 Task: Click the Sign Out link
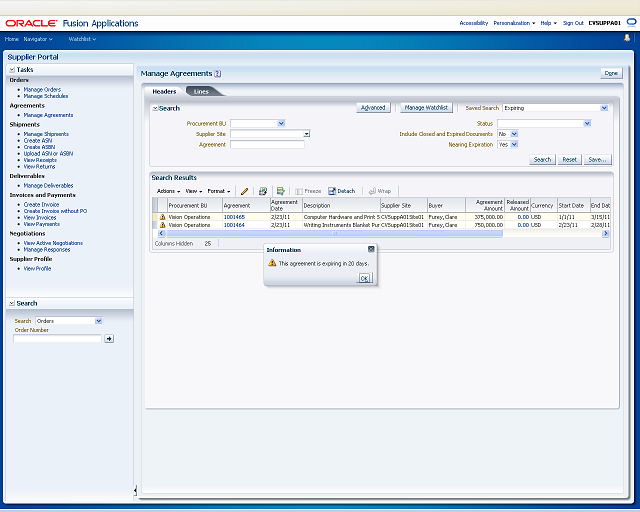pyautogui.click(x=573, y=23)
